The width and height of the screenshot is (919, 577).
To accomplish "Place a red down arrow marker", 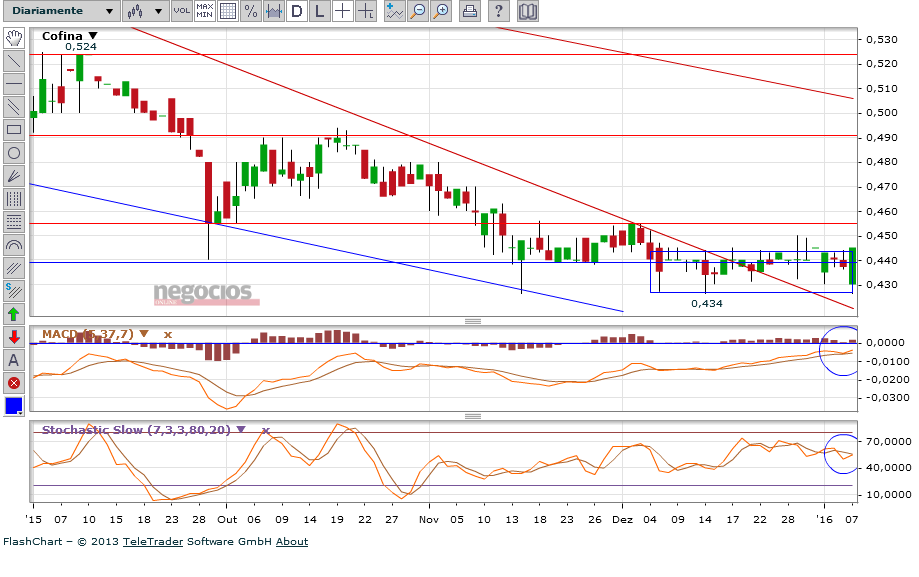I will [14, 337].
